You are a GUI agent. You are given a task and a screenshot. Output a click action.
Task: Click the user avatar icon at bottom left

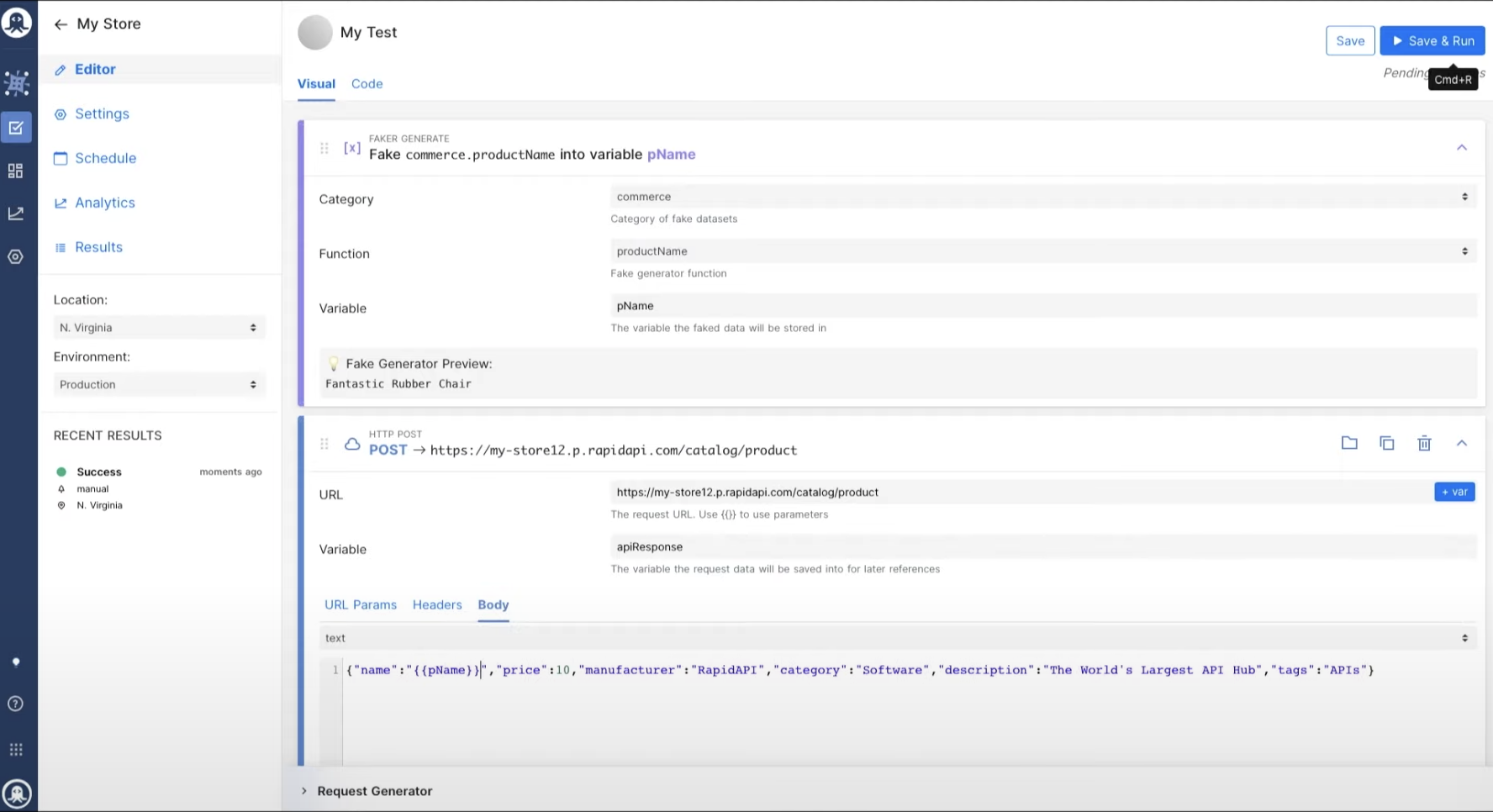17,794
